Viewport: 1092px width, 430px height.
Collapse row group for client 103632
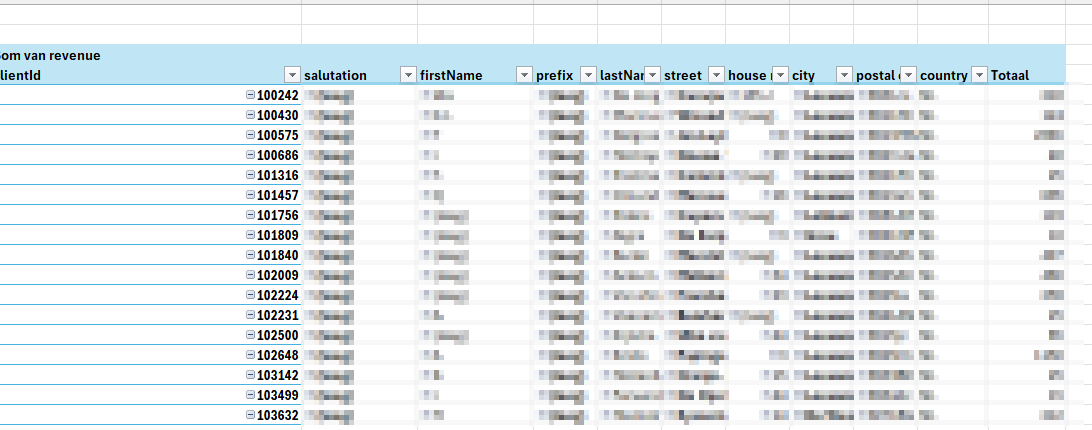250,415
